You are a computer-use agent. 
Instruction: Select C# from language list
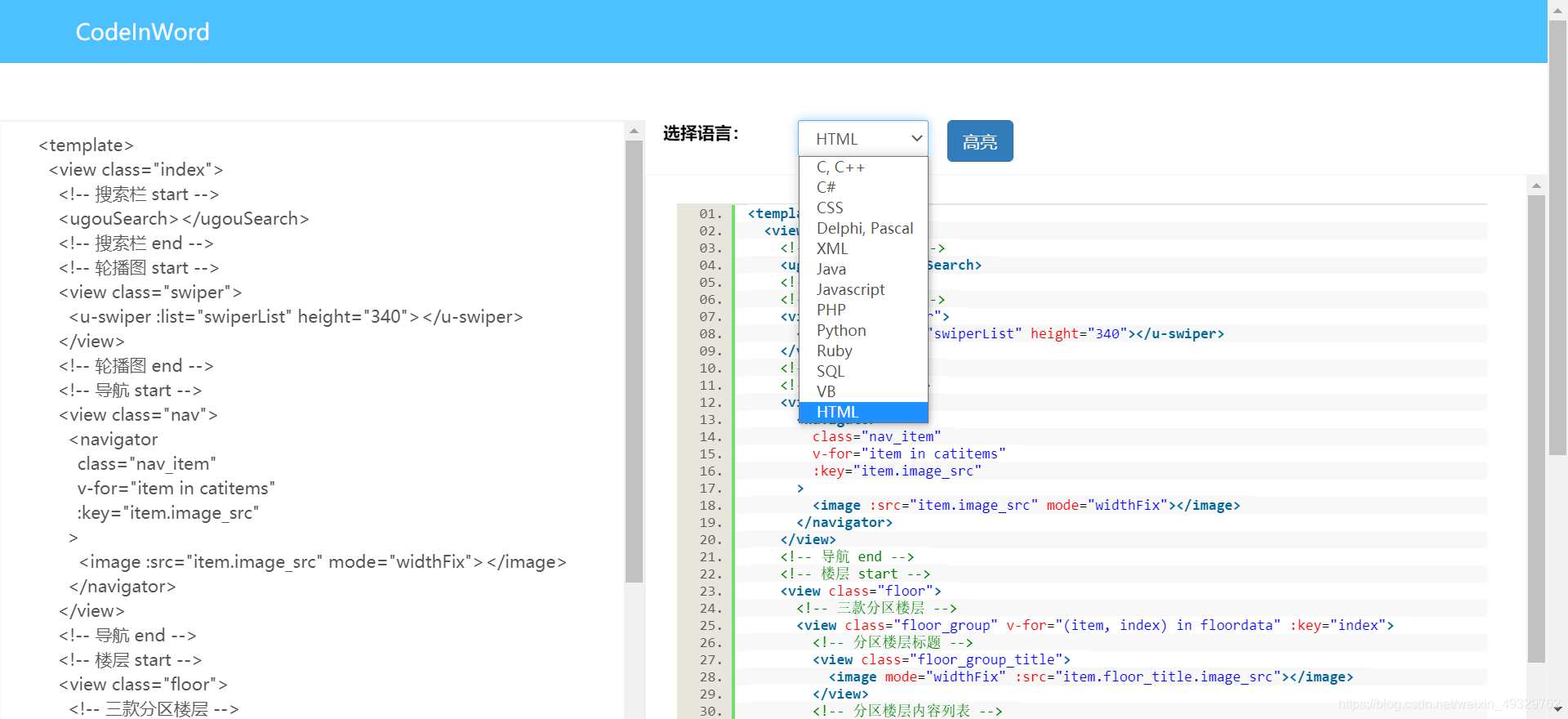[x=863, y=188]
